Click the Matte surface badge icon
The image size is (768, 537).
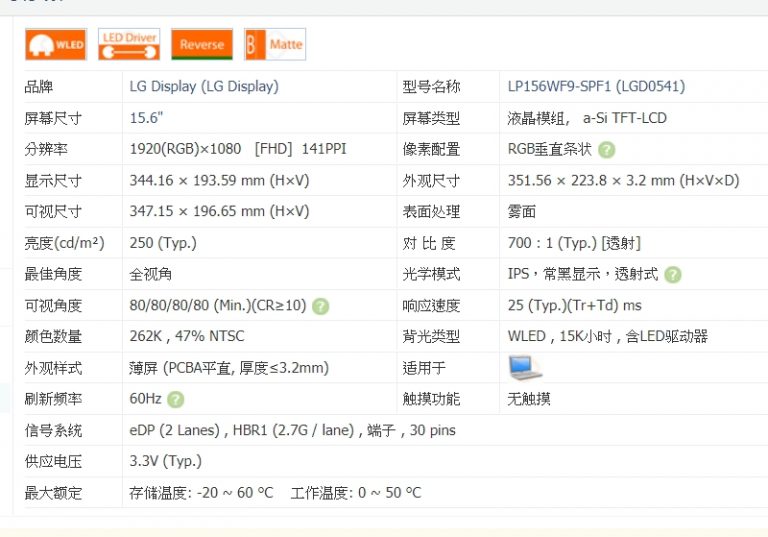click(275, 45)
